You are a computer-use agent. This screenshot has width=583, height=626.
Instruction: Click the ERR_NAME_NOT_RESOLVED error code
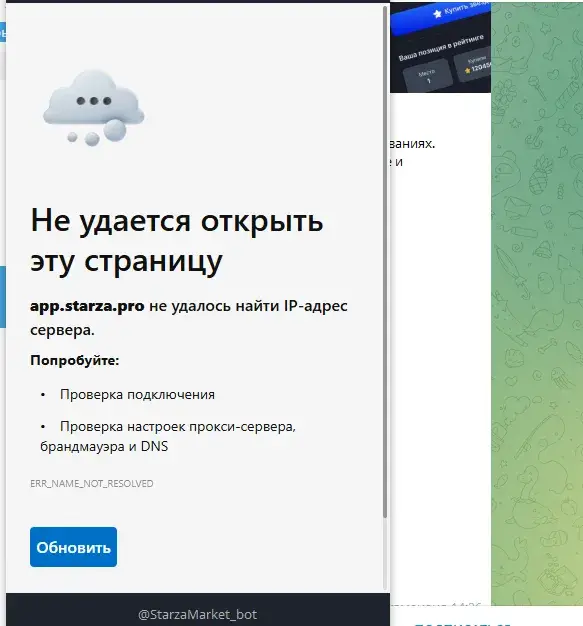click(92, 483)
